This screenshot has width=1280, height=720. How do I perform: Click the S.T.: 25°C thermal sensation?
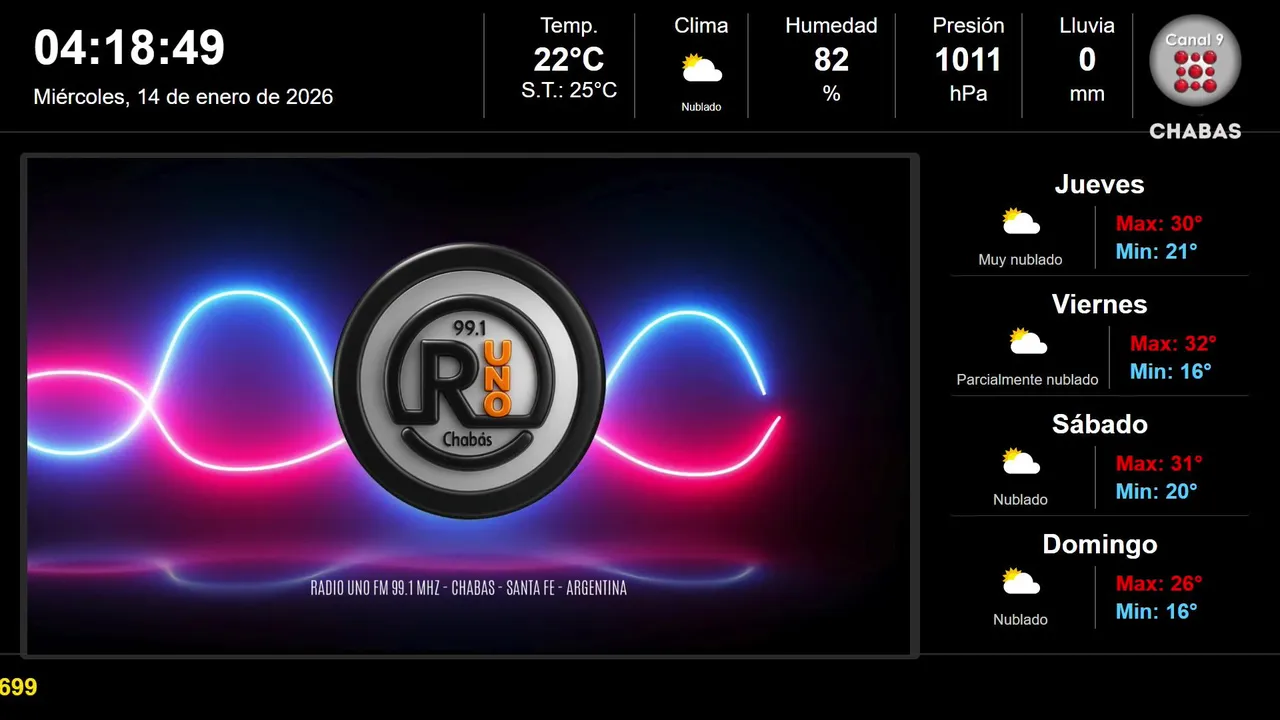(x=569, y=90)
